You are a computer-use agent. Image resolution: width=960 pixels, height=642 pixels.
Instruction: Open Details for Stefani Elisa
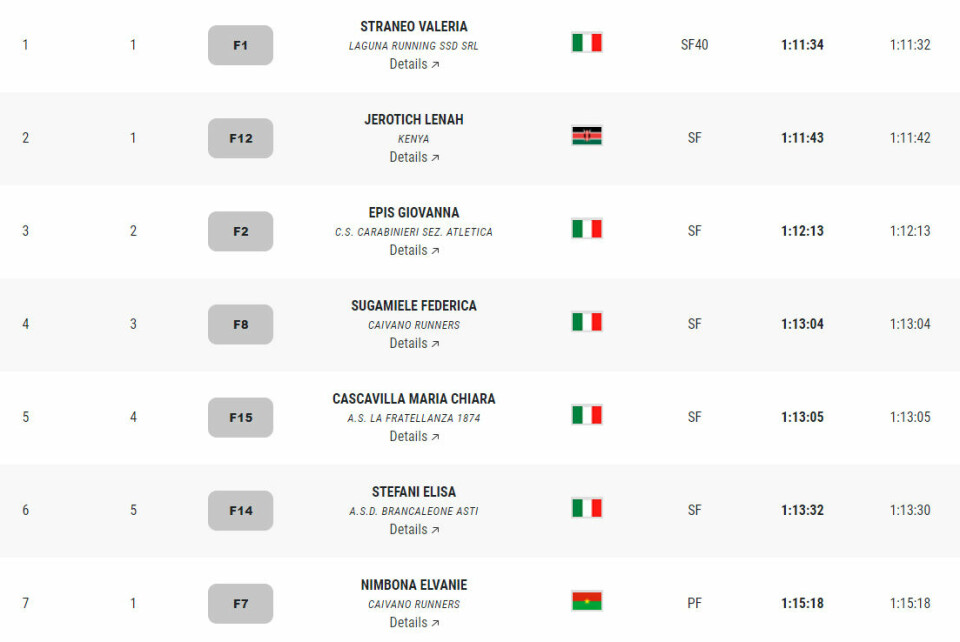click(414, 529)
